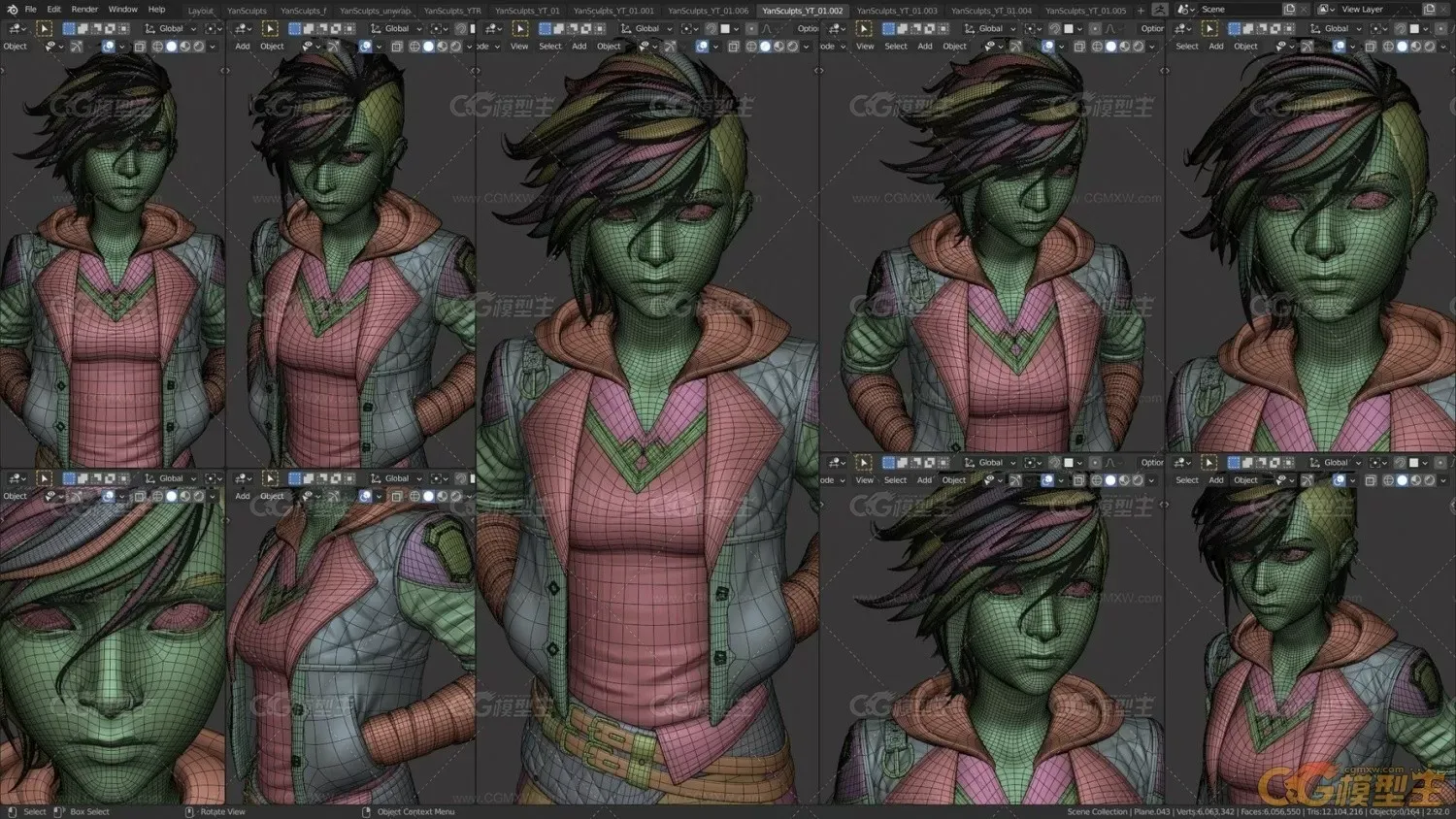Screen dimensions: 1456x819
Task: Open the Add menu in second top viewport
Action: (242, 47)
